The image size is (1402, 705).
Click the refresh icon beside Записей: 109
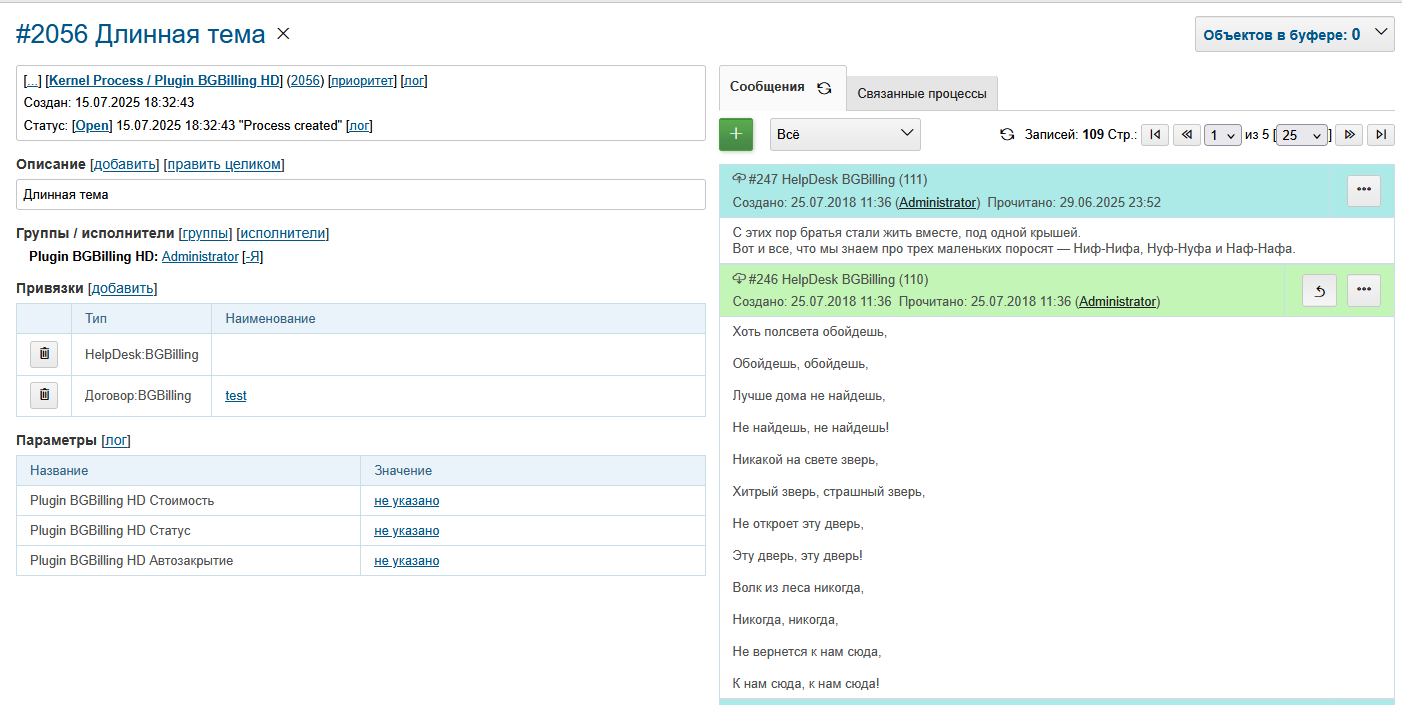(x=1007, y=133)
